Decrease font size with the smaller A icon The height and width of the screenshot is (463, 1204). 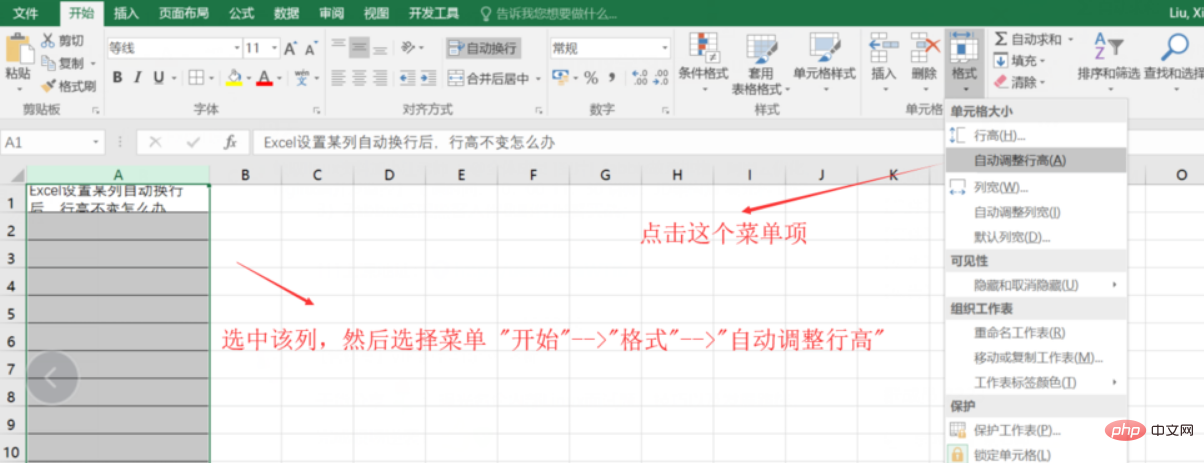click(311, 48)
